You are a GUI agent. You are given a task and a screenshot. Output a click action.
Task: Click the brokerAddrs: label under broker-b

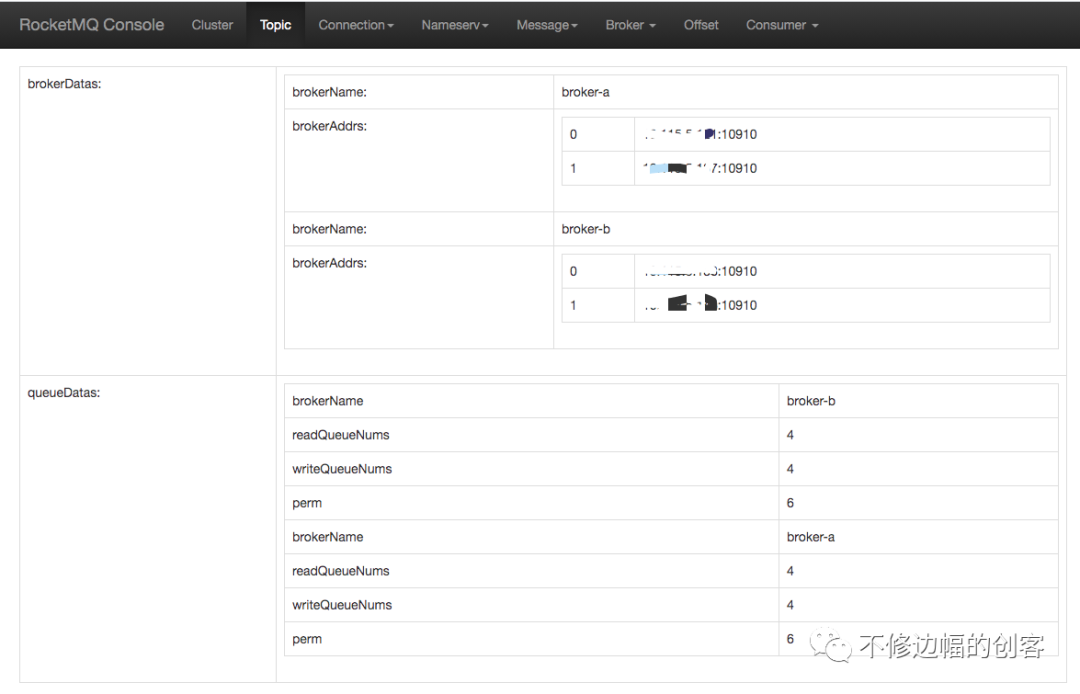pos(329,263)
